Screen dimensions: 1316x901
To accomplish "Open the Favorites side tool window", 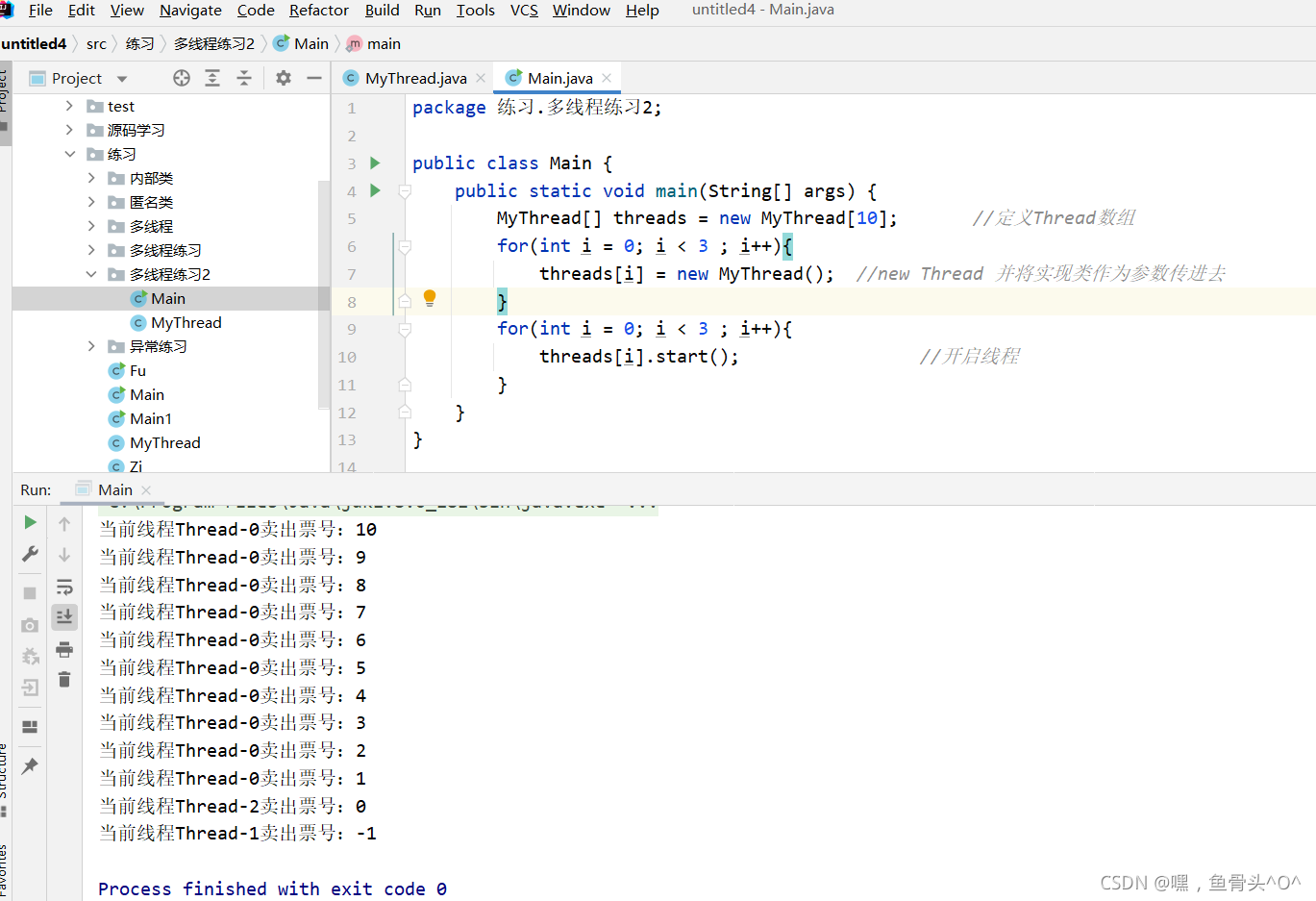I will point(4,873).
